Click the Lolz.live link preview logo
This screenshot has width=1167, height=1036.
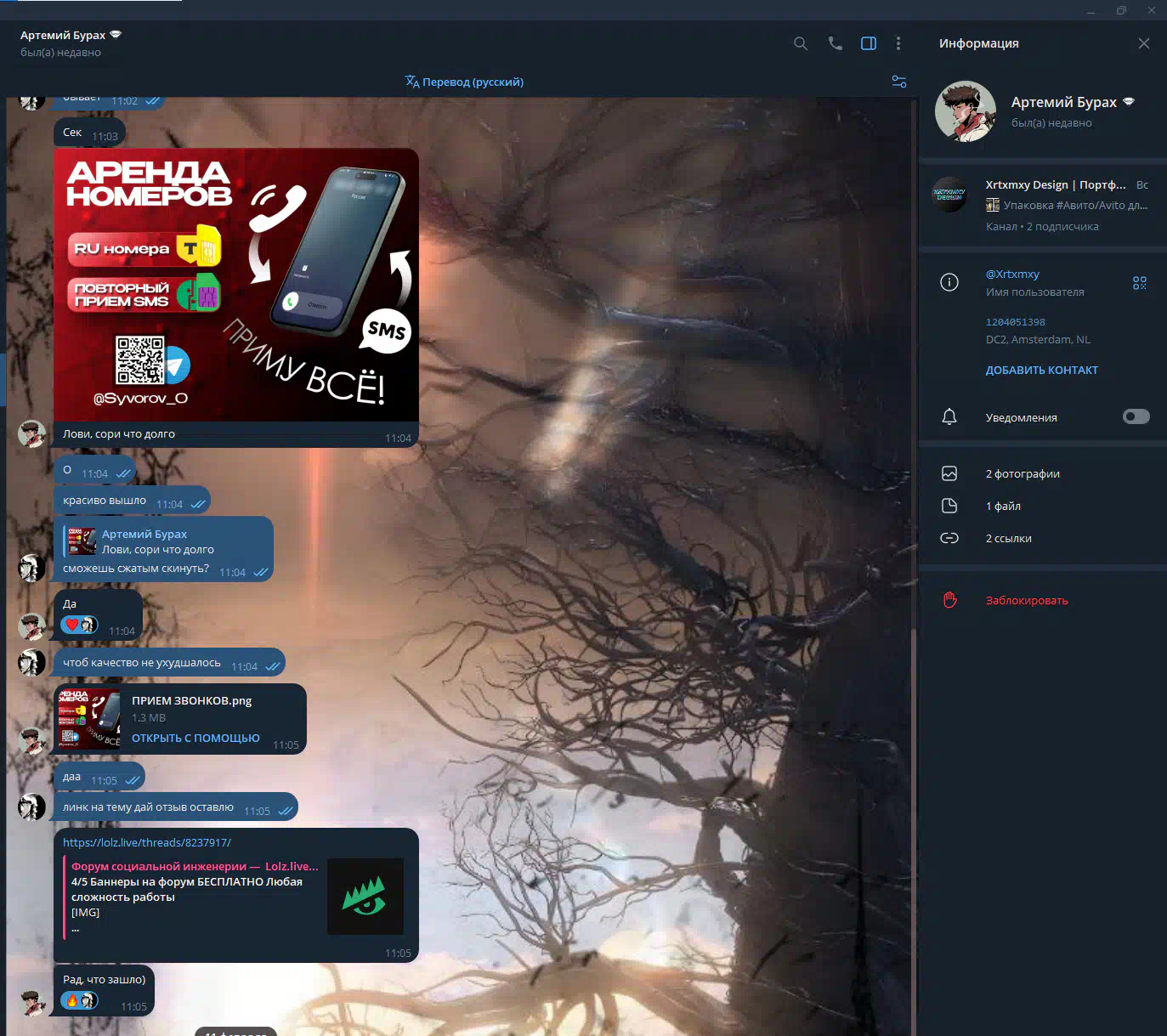click(365, 897)
